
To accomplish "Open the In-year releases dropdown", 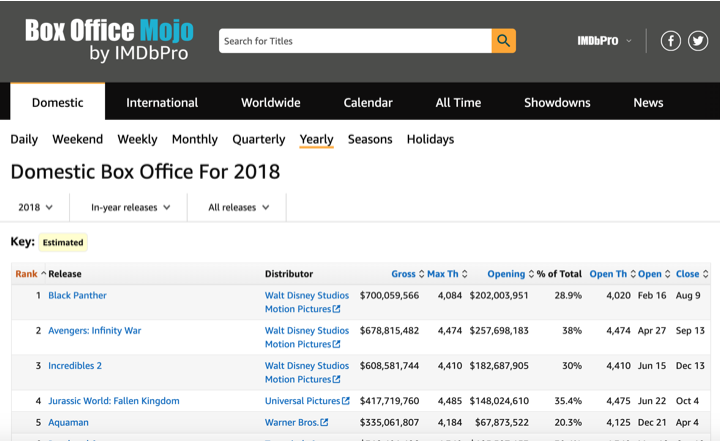I will (x=130, y=207).
